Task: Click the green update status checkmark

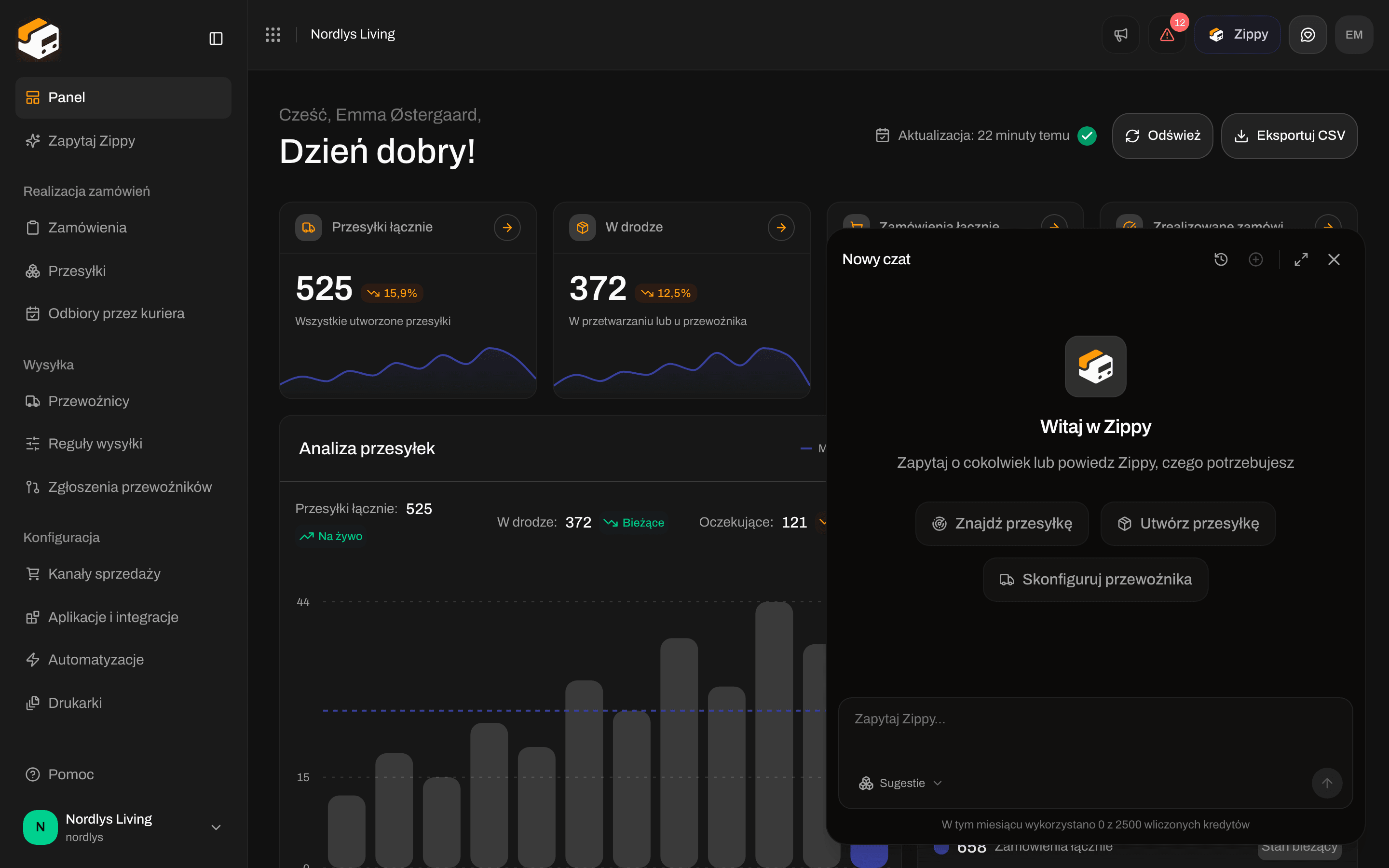Action: (1087, 136)
